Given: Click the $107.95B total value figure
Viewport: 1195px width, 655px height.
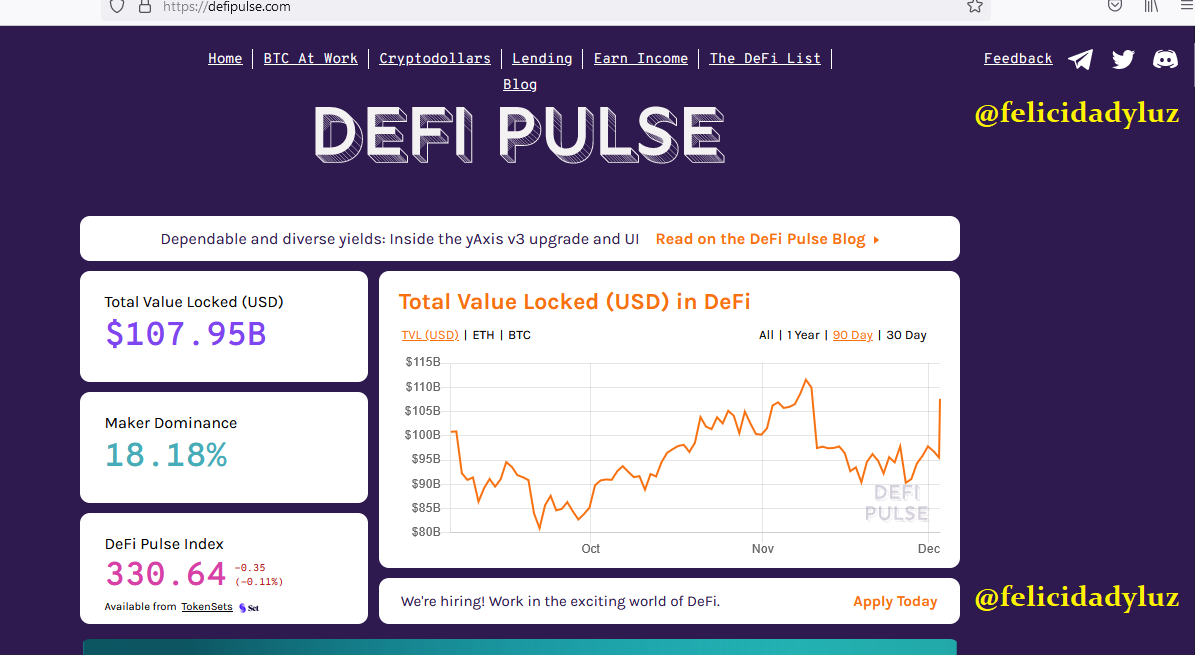Looking at the screenshot, I should [x=186, y=334].
